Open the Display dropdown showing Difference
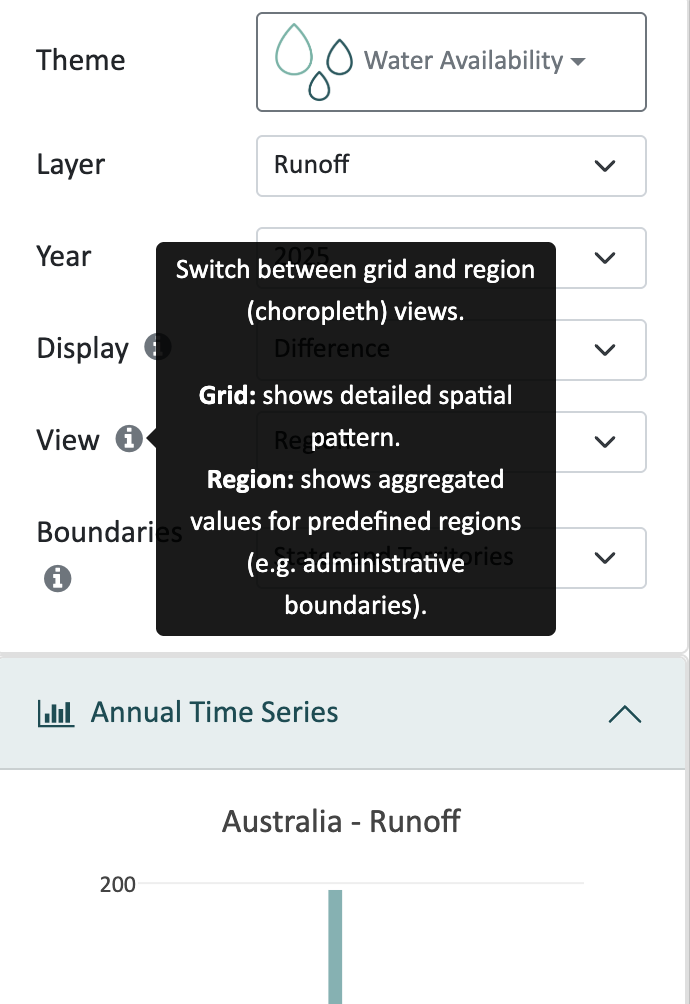690x1004 pixels. coord(604,350)
